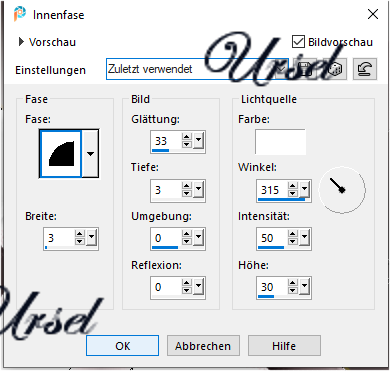
Task: Open the Intensität slider popup arrow
Action: [x=305, y=238]
